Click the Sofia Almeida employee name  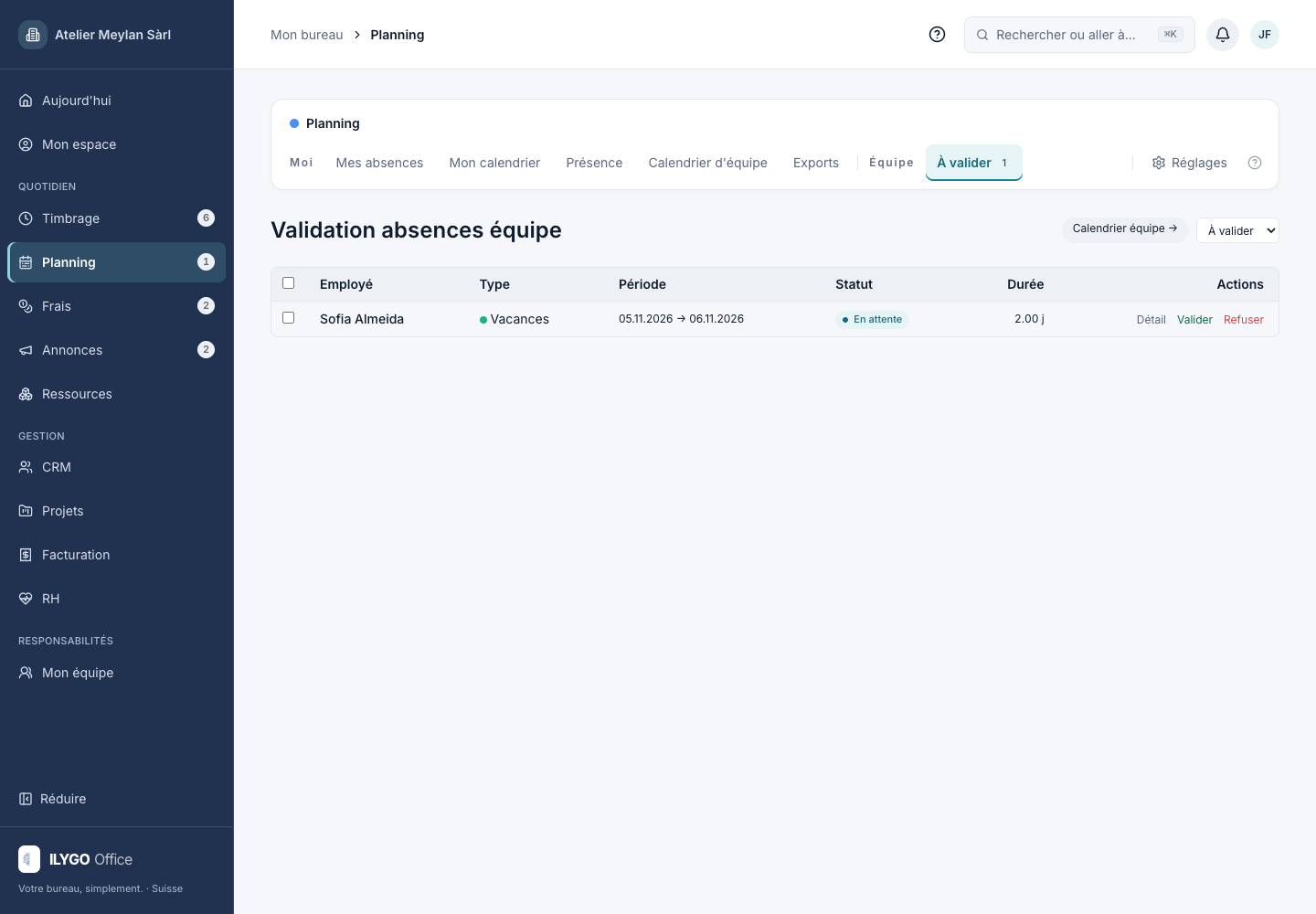point(362,319)
